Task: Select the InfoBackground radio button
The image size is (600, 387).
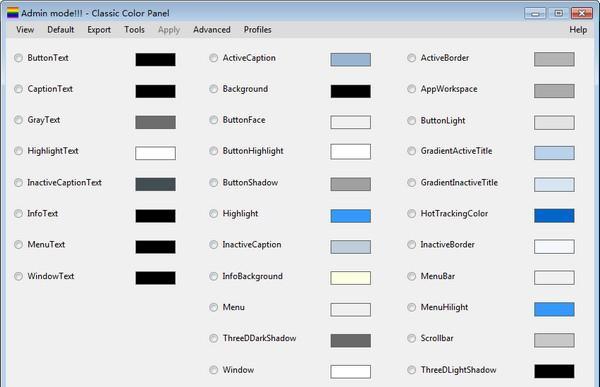Action: (x=214, y=276)
